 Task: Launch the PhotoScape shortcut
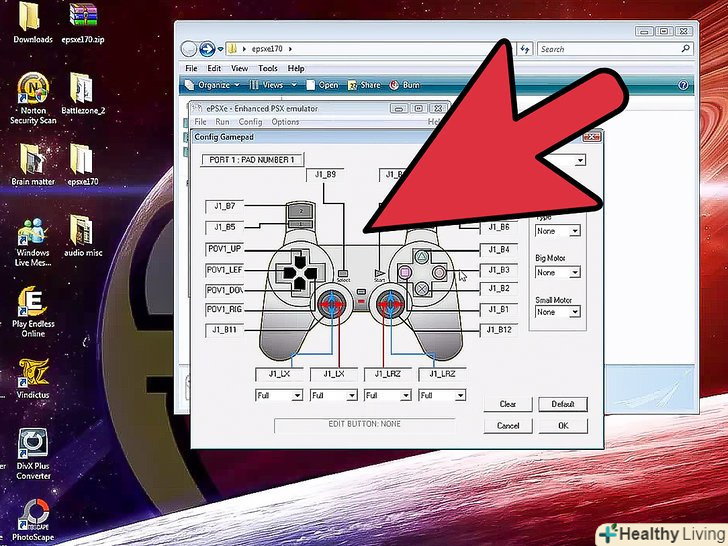point(32,514)
